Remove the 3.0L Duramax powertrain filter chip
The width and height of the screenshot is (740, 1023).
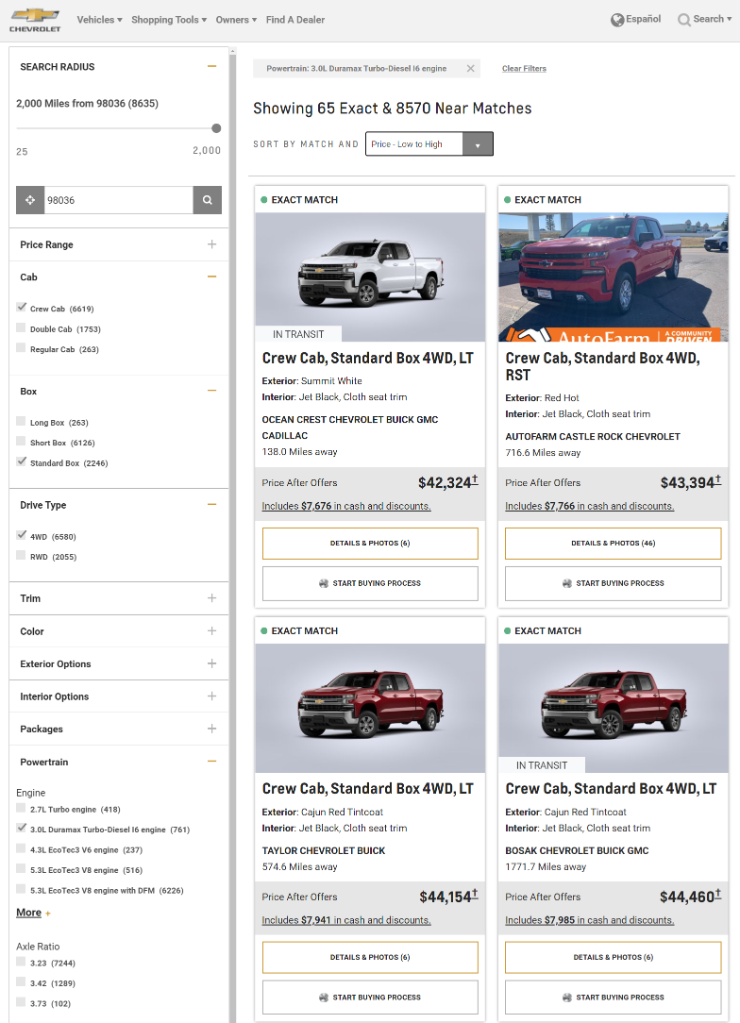[470, 69]
